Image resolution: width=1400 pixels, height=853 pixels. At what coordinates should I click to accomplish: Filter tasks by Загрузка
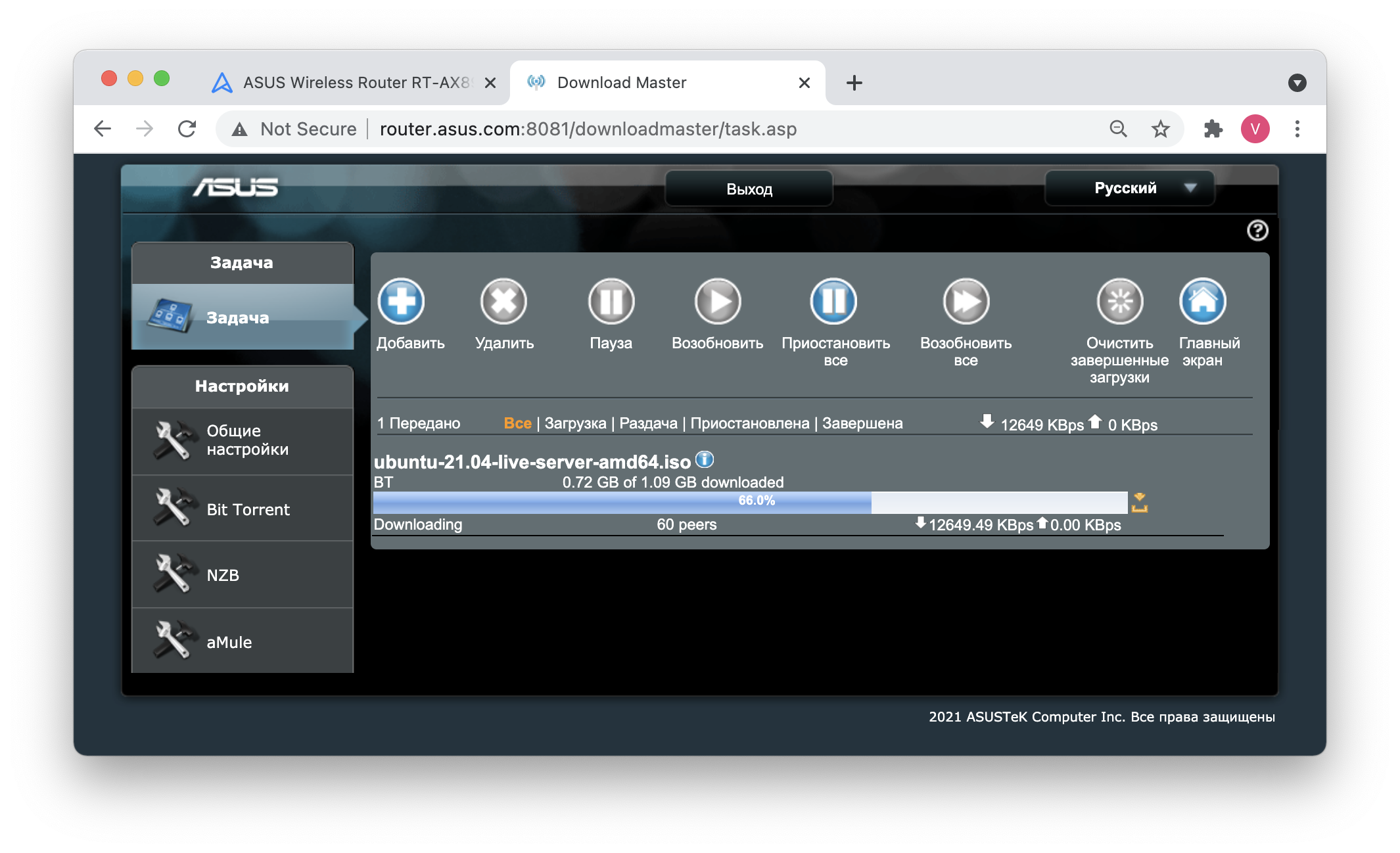(x=575, y=423)
